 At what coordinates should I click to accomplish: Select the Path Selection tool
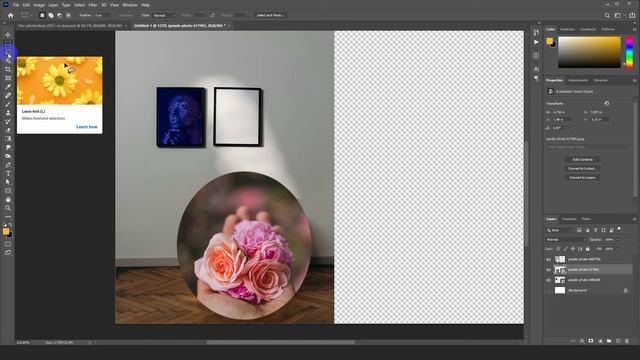click(8, 182)
